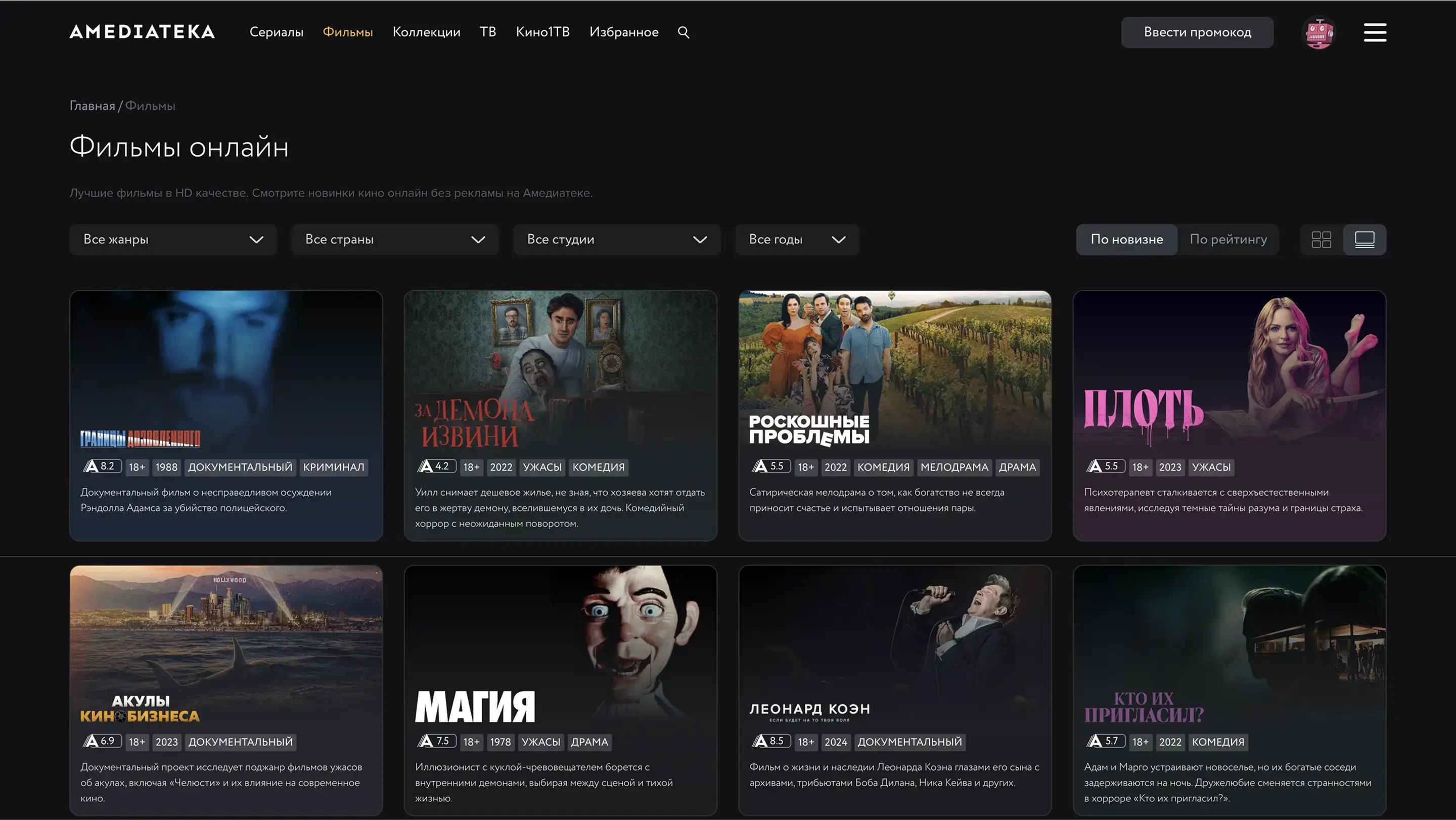Screen dimensions: 1456x820
Task: Click the Amediateka logo
Action: (142, 32)
